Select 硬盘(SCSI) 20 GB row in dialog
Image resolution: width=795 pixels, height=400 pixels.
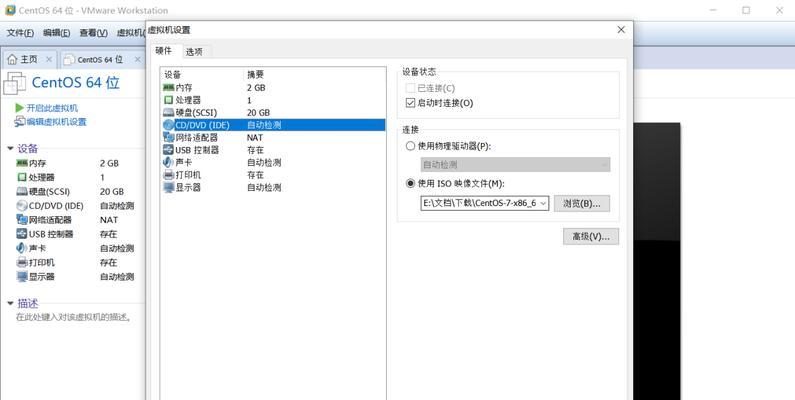pyautogui.click(x=273, y=113)
